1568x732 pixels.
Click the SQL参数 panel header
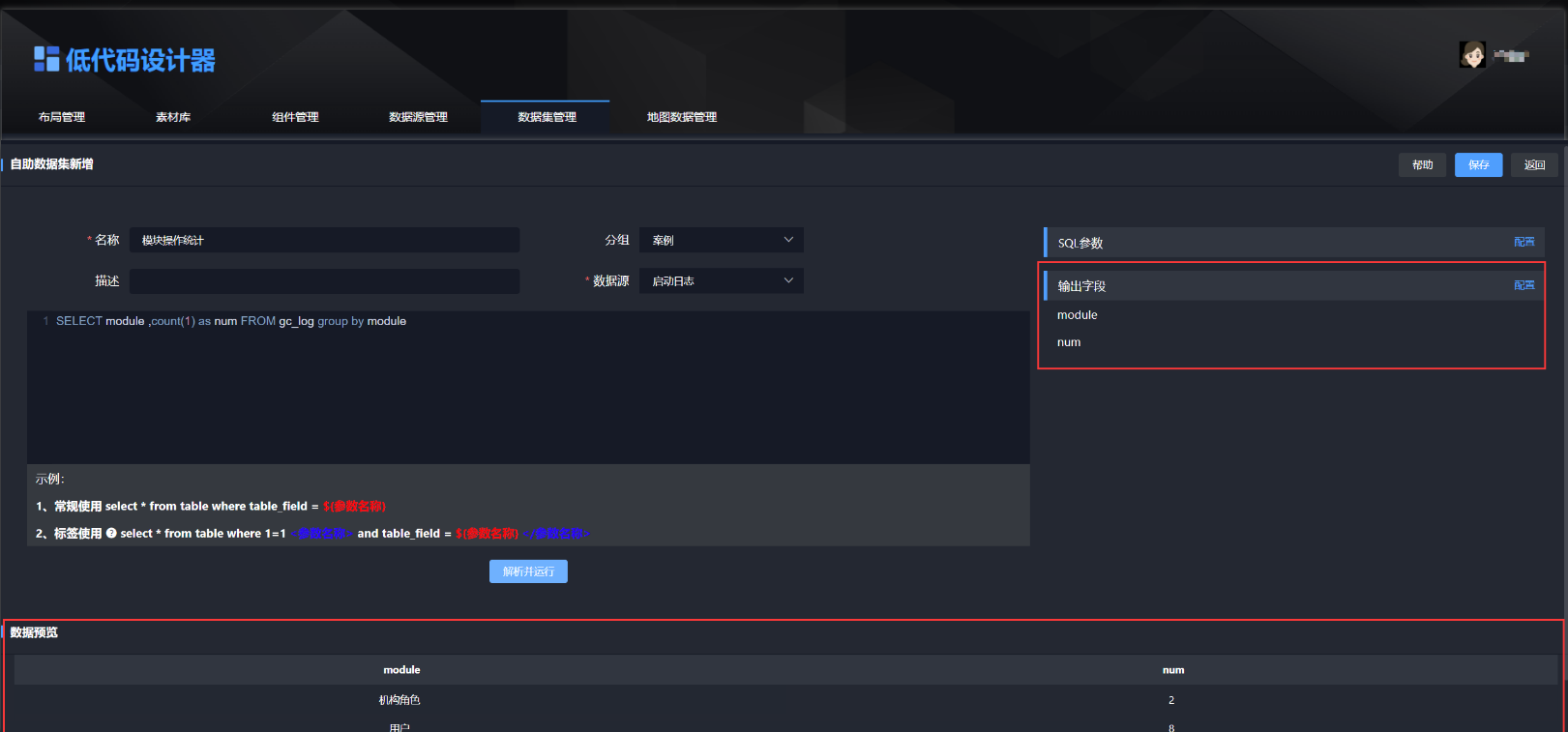point(1294,243)
